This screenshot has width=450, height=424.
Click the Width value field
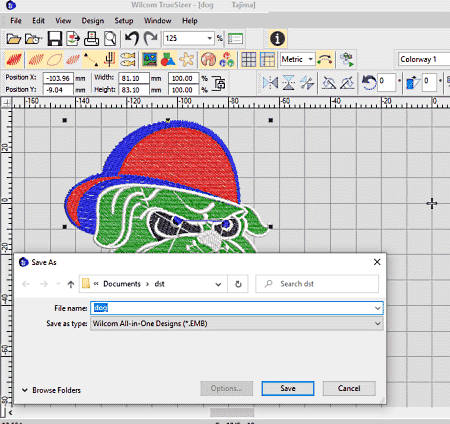pyautogui.click(x=134, y=78)
